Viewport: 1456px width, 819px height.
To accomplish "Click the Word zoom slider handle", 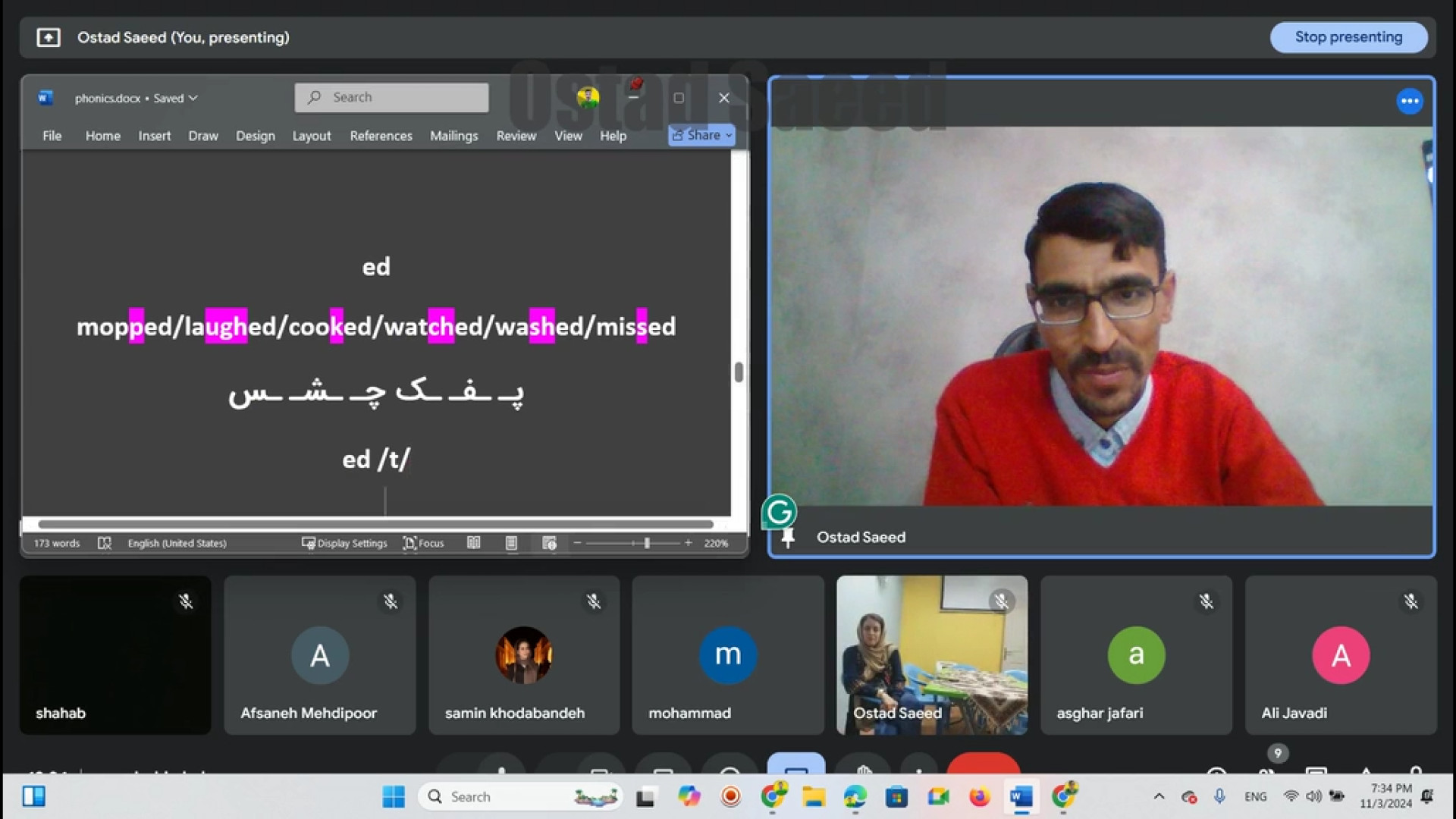I will click(x=647, y=543).
